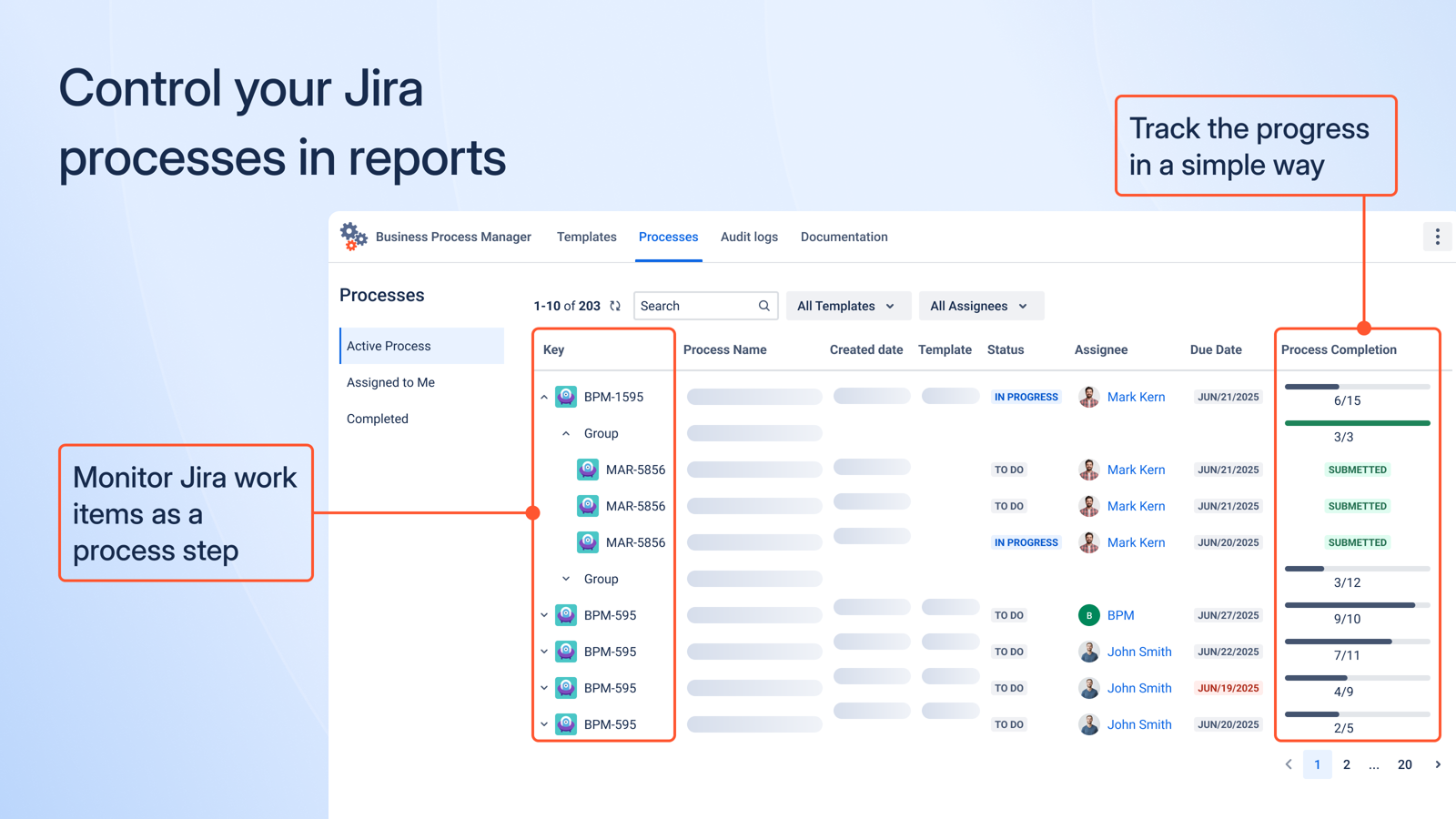1456x819 pixels.
Task: Switch to the Templates tab
Action: (x=586, y=237)
